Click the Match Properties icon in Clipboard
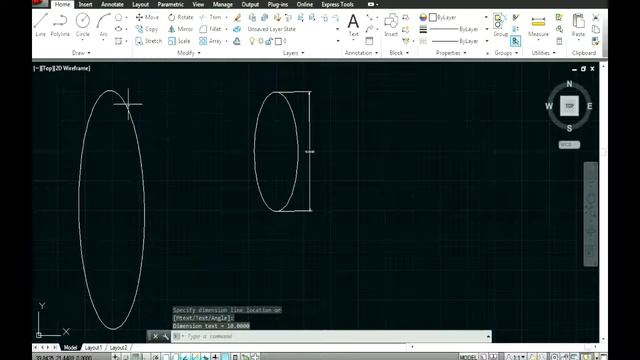The image size is (640, 360). point(596,41)
